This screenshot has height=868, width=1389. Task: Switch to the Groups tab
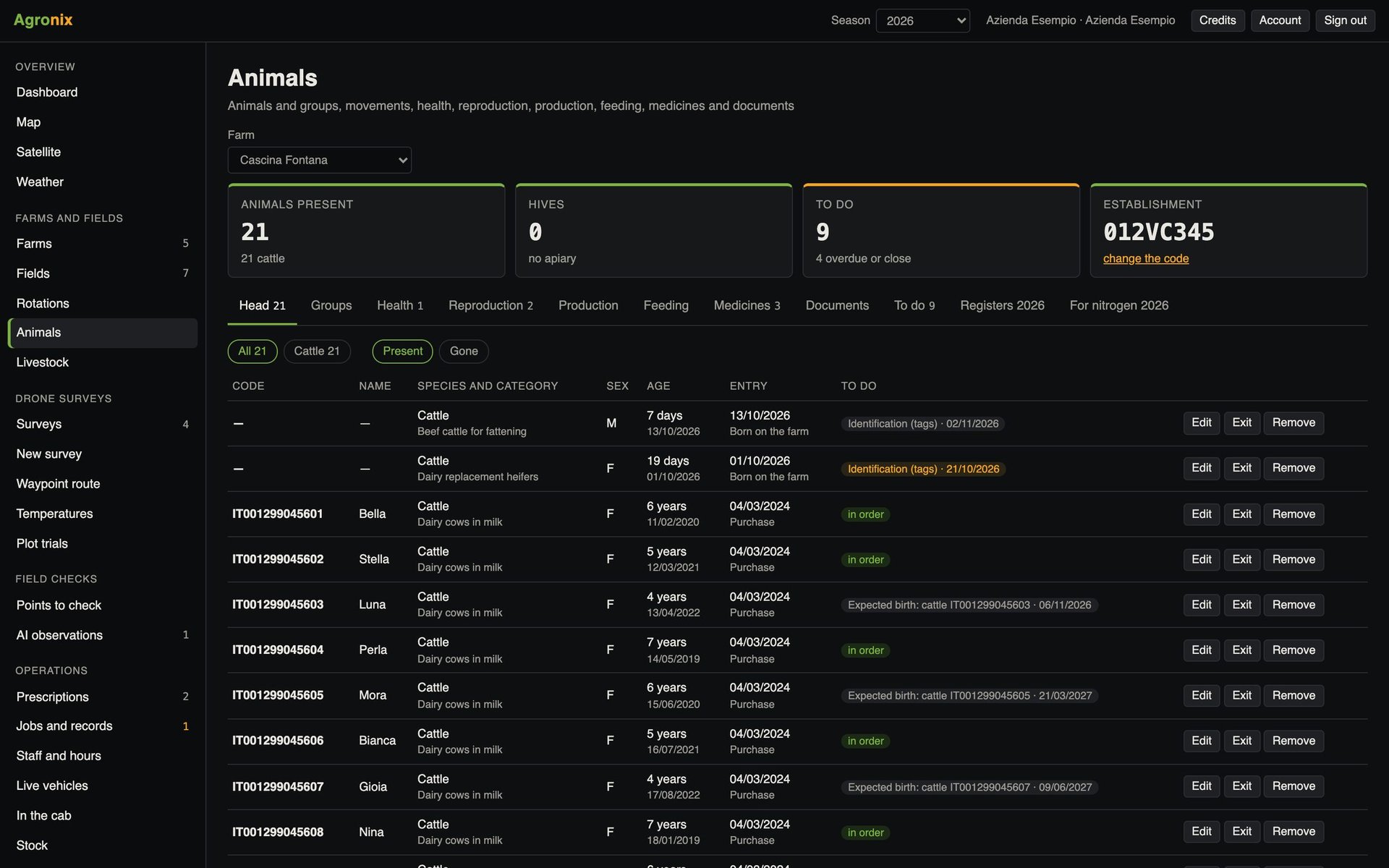tap(331, 305)
